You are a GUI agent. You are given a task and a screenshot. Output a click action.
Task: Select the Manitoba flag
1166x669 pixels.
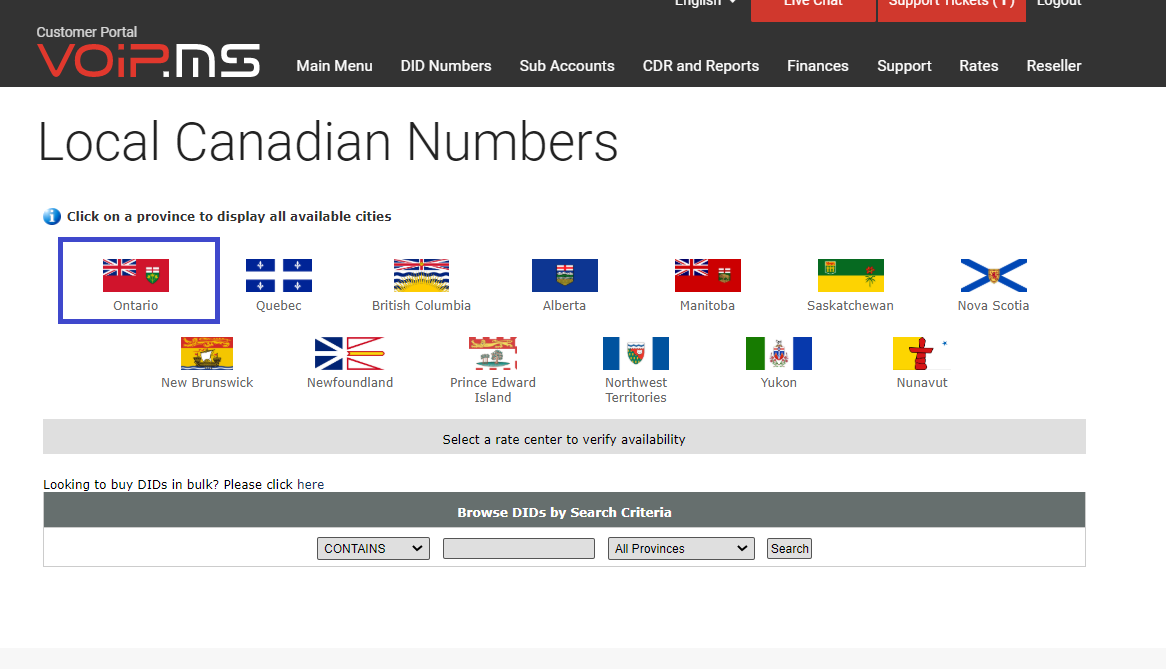pos(707,275)
